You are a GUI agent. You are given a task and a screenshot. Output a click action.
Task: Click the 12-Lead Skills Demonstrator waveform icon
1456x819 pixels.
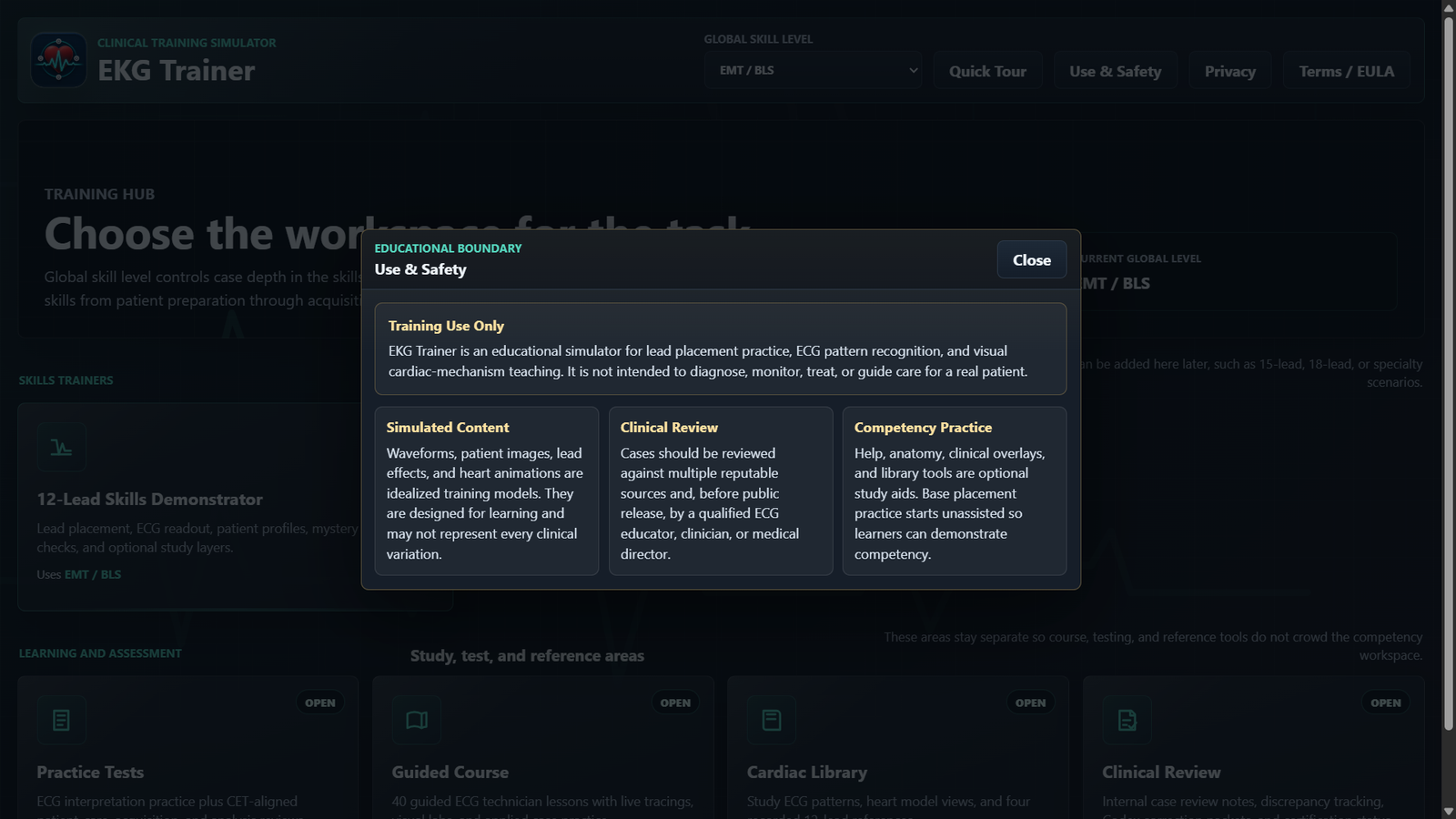(x=62, y=447)
